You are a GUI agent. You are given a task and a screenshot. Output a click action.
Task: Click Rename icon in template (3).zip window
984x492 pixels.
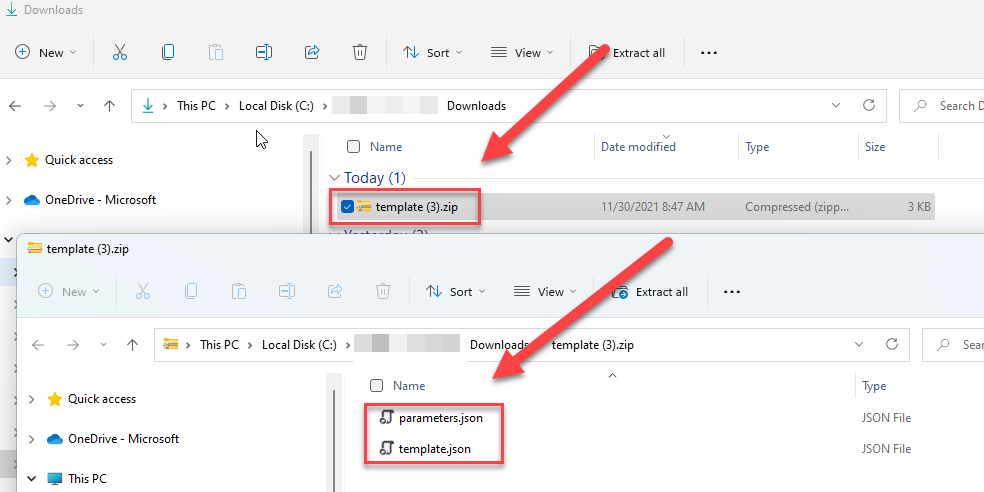(287, 292)
